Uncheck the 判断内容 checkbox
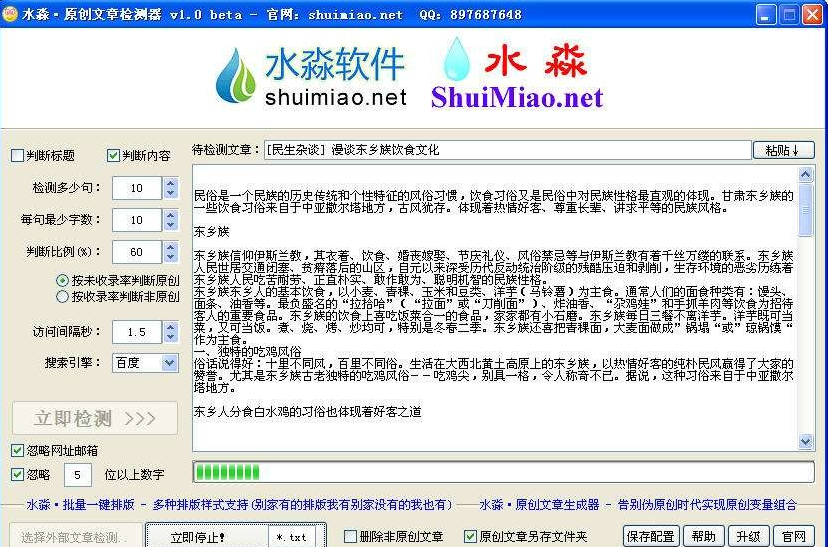 (x=113, y=155)
